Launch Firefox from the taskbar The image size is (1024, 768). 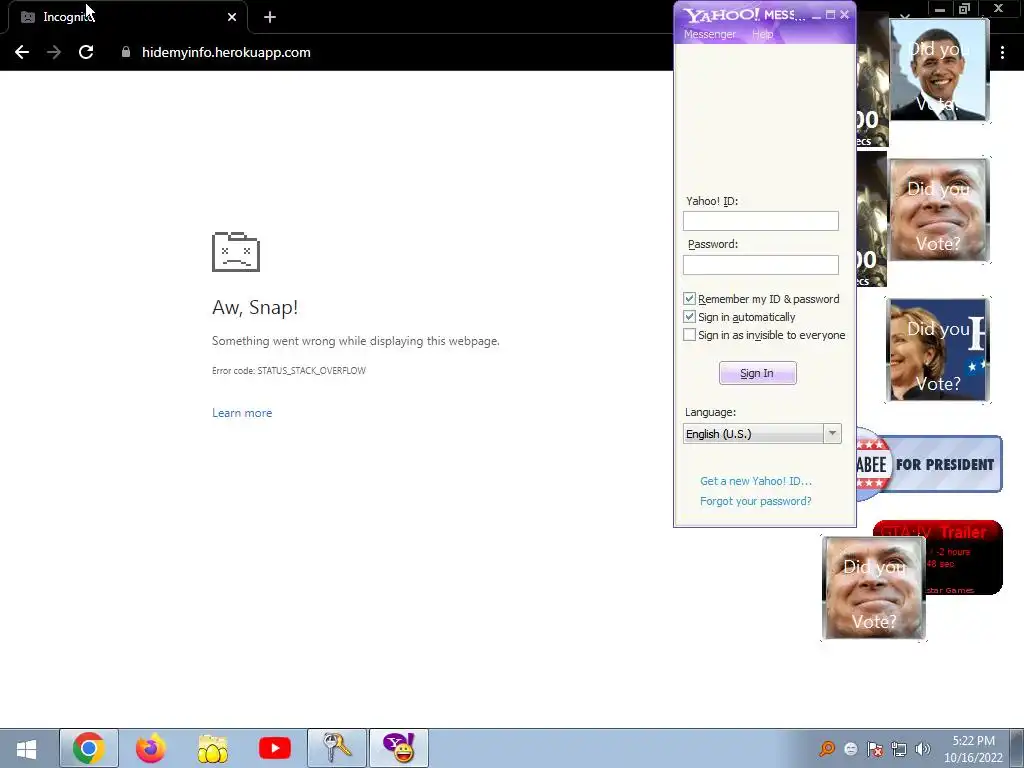pos(151,748)
